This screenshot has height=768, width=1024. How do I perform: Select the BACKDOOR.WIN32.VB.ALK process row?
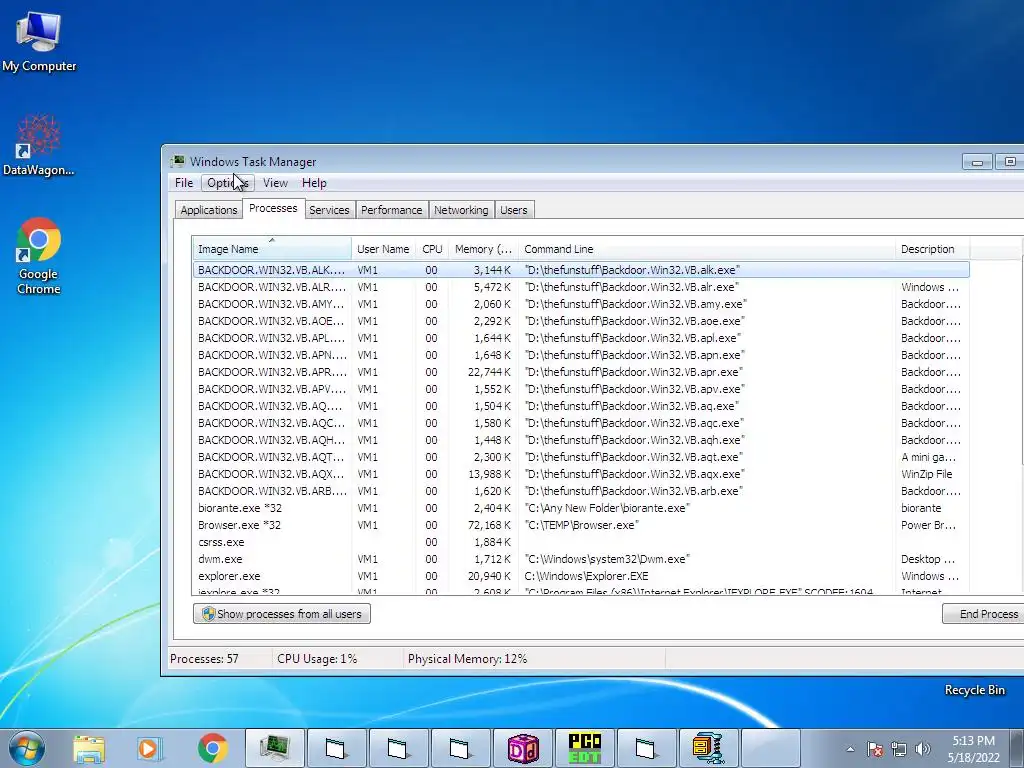(x=581, y=270)
